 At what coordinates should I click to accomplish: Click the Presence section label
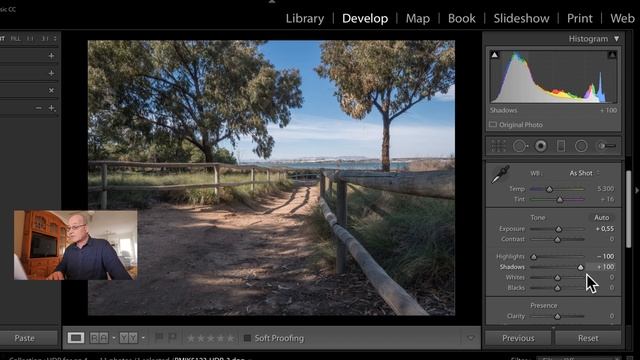pos(543,306)
